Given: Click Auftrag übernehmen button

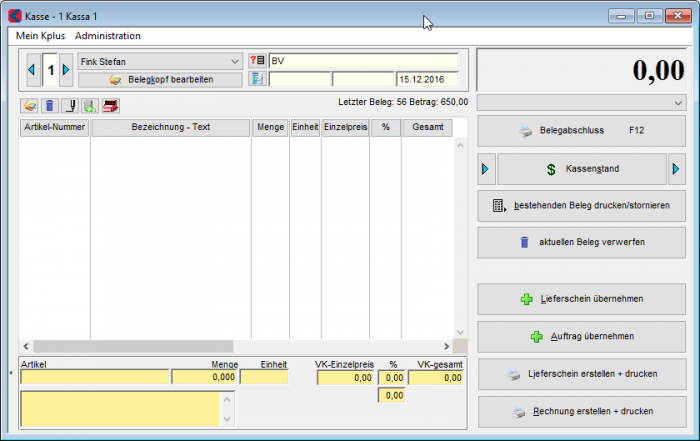Looking at the screenshot, I should (x=581, y=337).
